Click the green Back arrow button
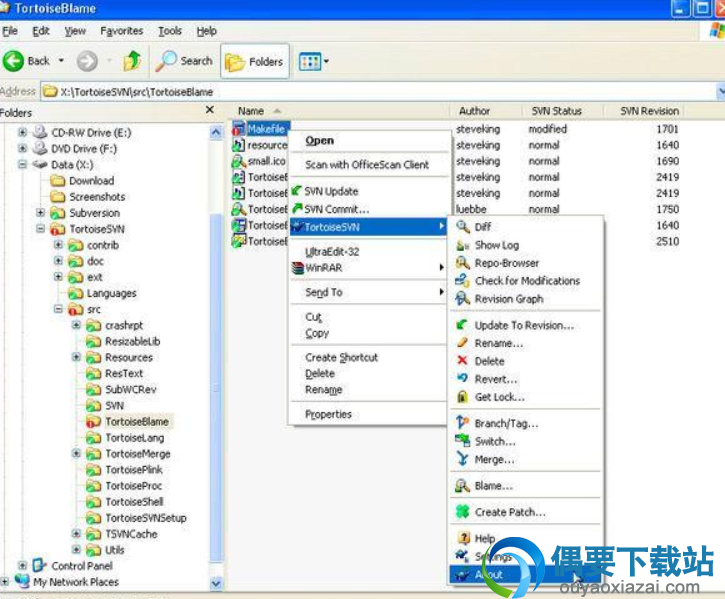725x599 pixels. (13, 61)
